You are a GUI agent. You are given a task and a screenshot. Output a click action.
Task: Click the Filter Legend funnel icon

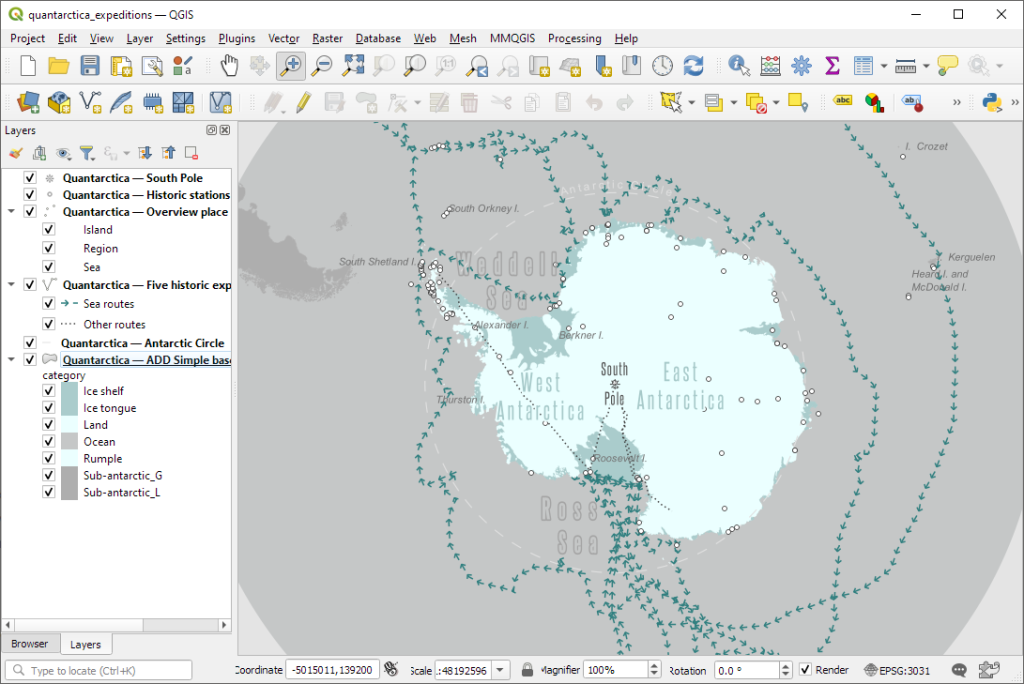86,153
